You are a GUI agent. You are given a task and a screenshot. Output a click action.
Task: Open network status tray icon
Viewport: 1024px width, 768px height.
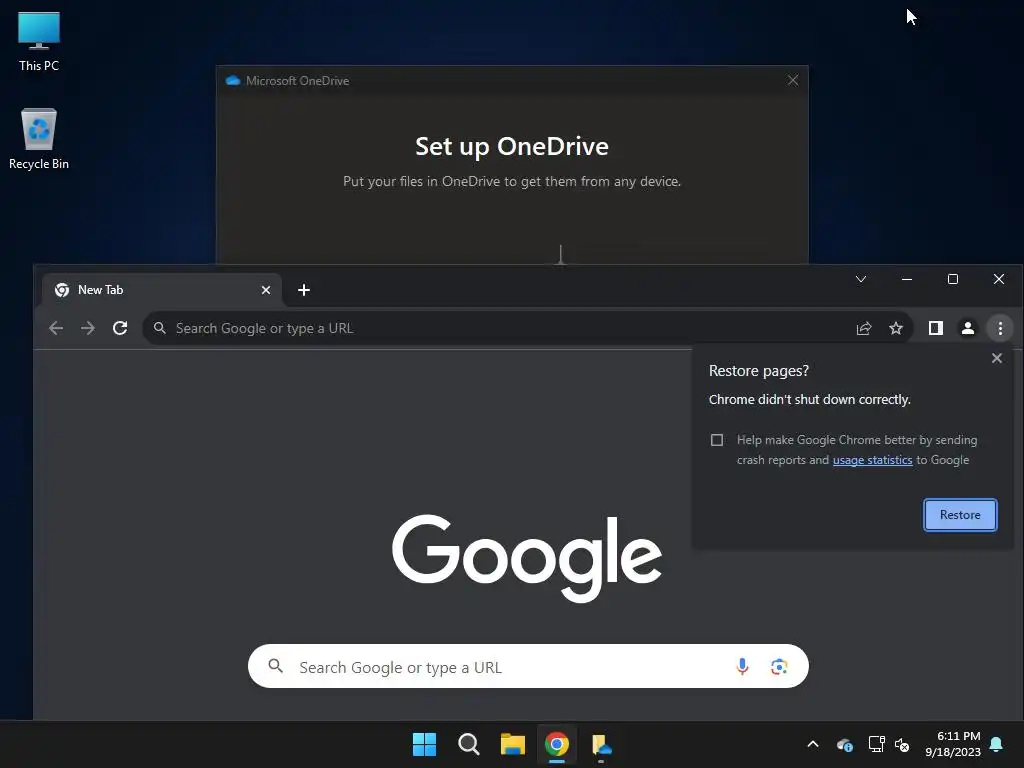click(876, 744)
